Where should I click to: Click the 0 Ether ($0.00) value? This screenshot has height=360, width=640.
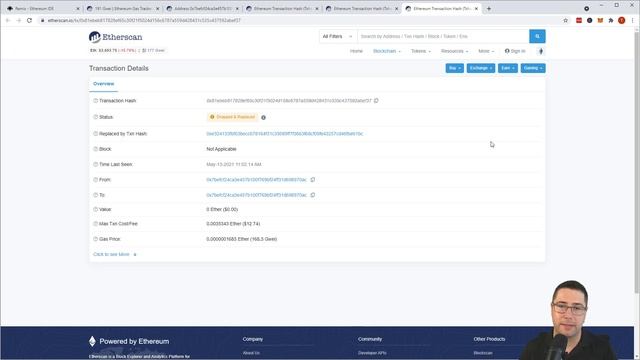pos(222,209)
